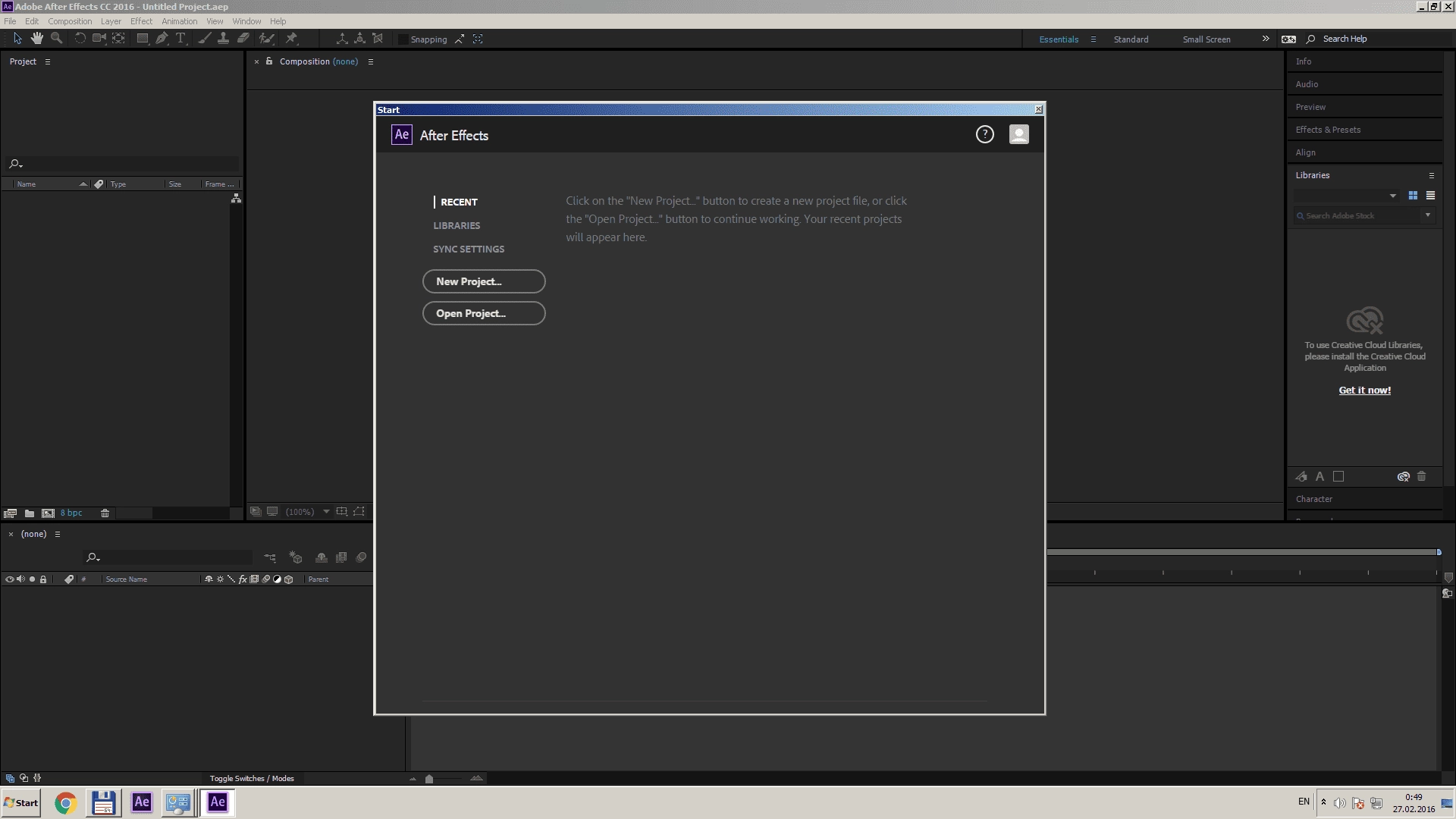Select the Clone Stamp tool
1456x819 pixels.
[x=223, y=39]
